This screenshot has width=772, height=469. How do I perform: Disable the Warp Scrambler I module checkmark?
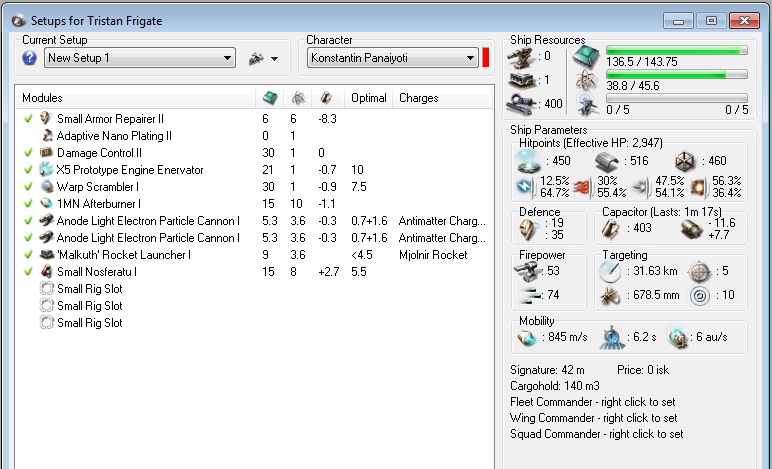coord(28,187)
